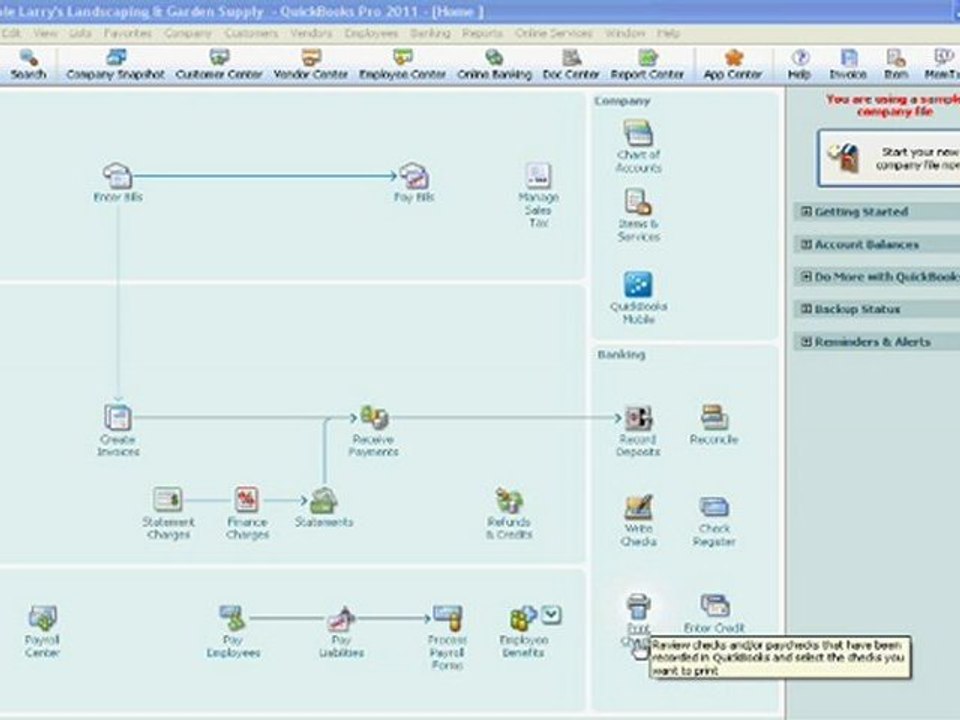Open Write Checks
Screen dimensions: 960x720
coord(639,520)
